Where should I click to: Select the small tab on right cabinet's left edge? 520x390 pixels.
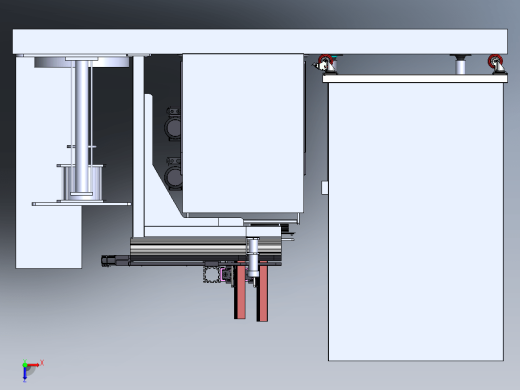(x=325, y=187)
